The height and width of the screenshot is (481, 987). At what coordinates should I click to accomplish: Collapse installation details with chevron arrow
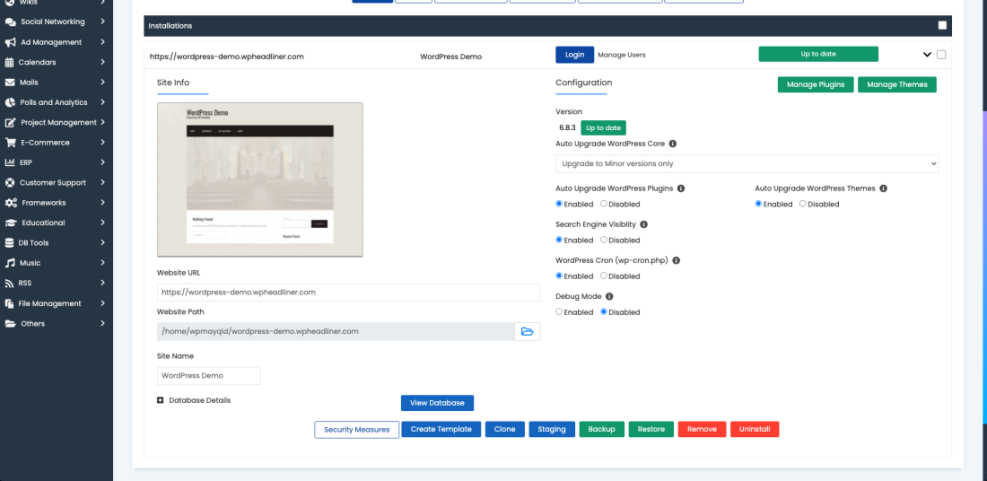[927, 55]
